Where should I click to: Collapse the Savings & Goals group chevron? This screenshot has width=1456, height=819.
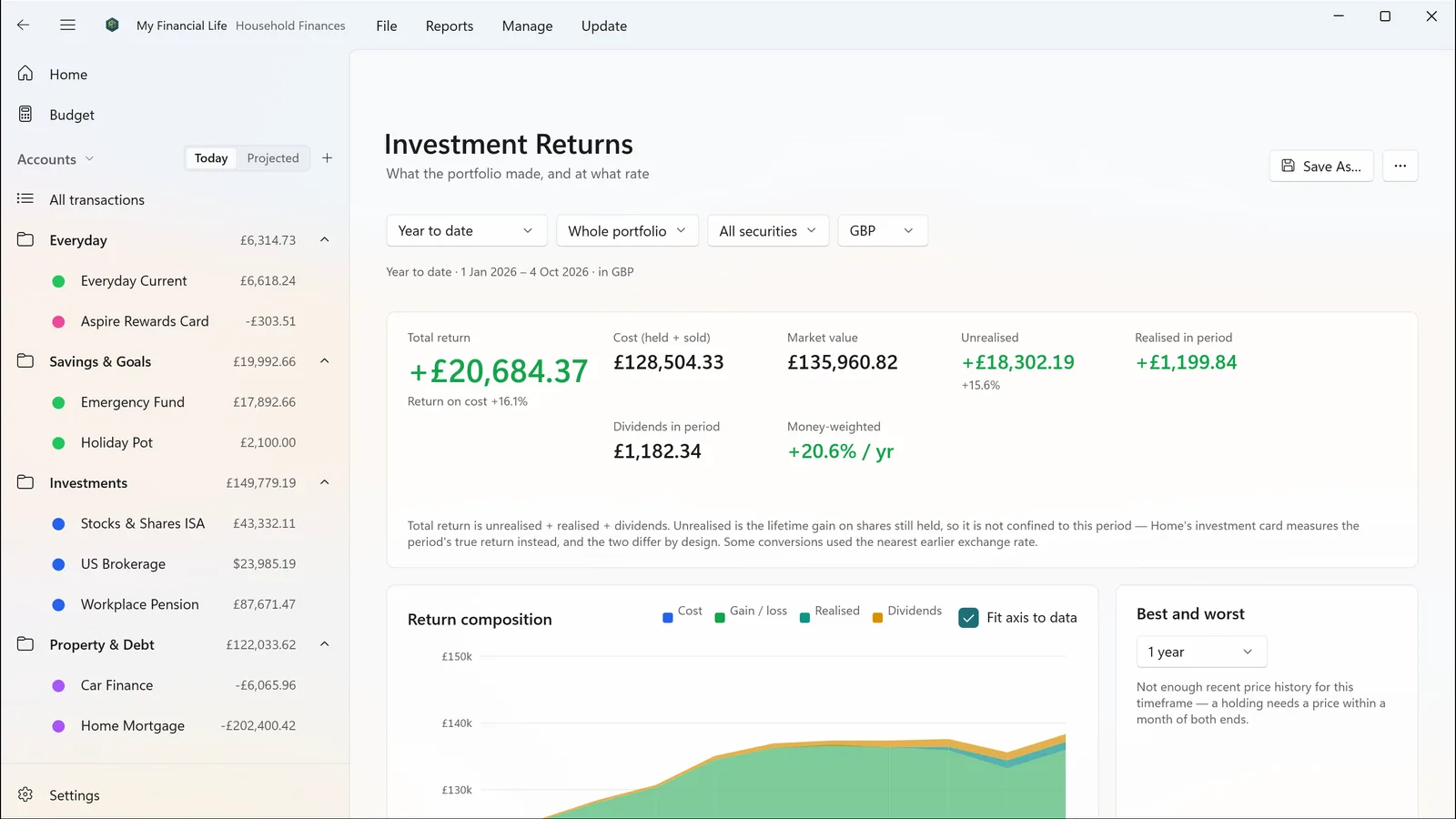pyautogui.click(x=325, y=361)
